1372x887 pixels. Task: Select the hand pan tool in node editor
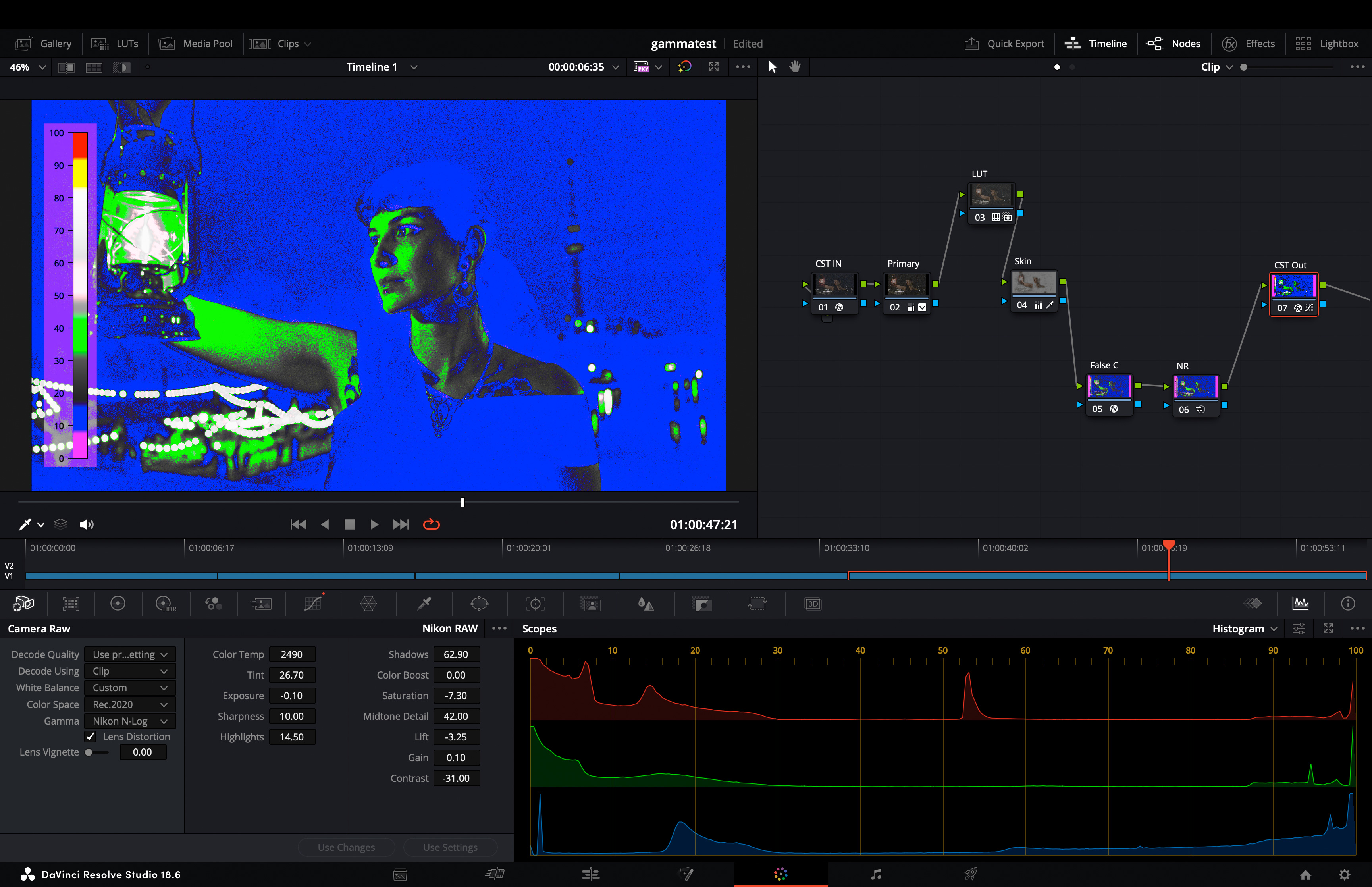(x=795, y=67)
